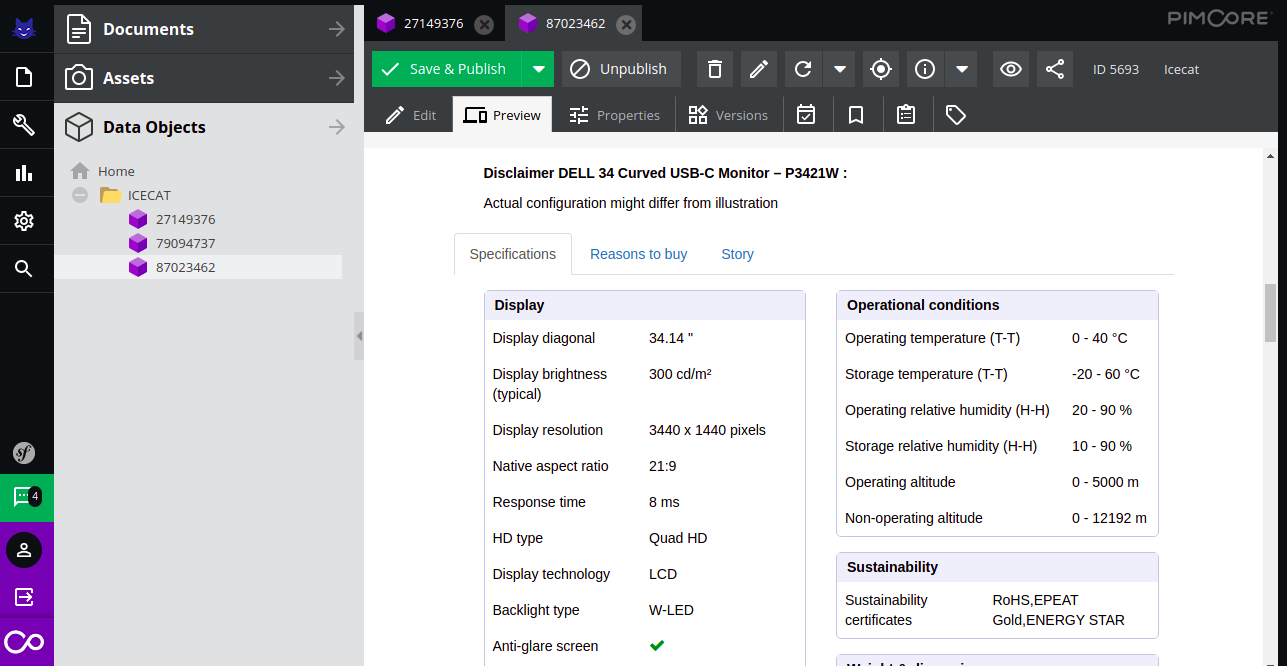Click the Data Objects panel arrow
1287x666 pixels.
point(337,127)
